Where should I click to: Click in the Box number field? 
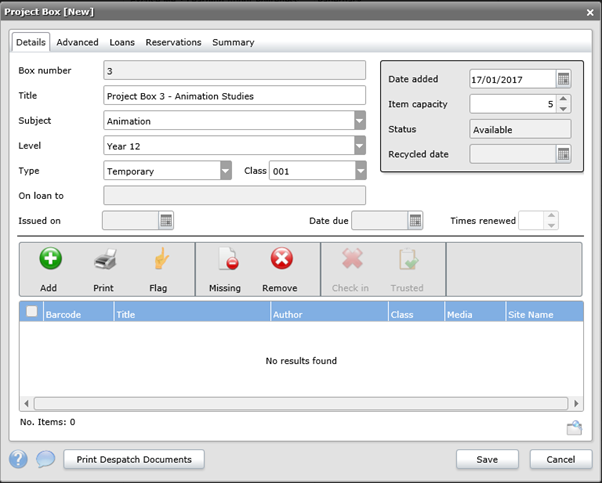click(x=234, y=70)
